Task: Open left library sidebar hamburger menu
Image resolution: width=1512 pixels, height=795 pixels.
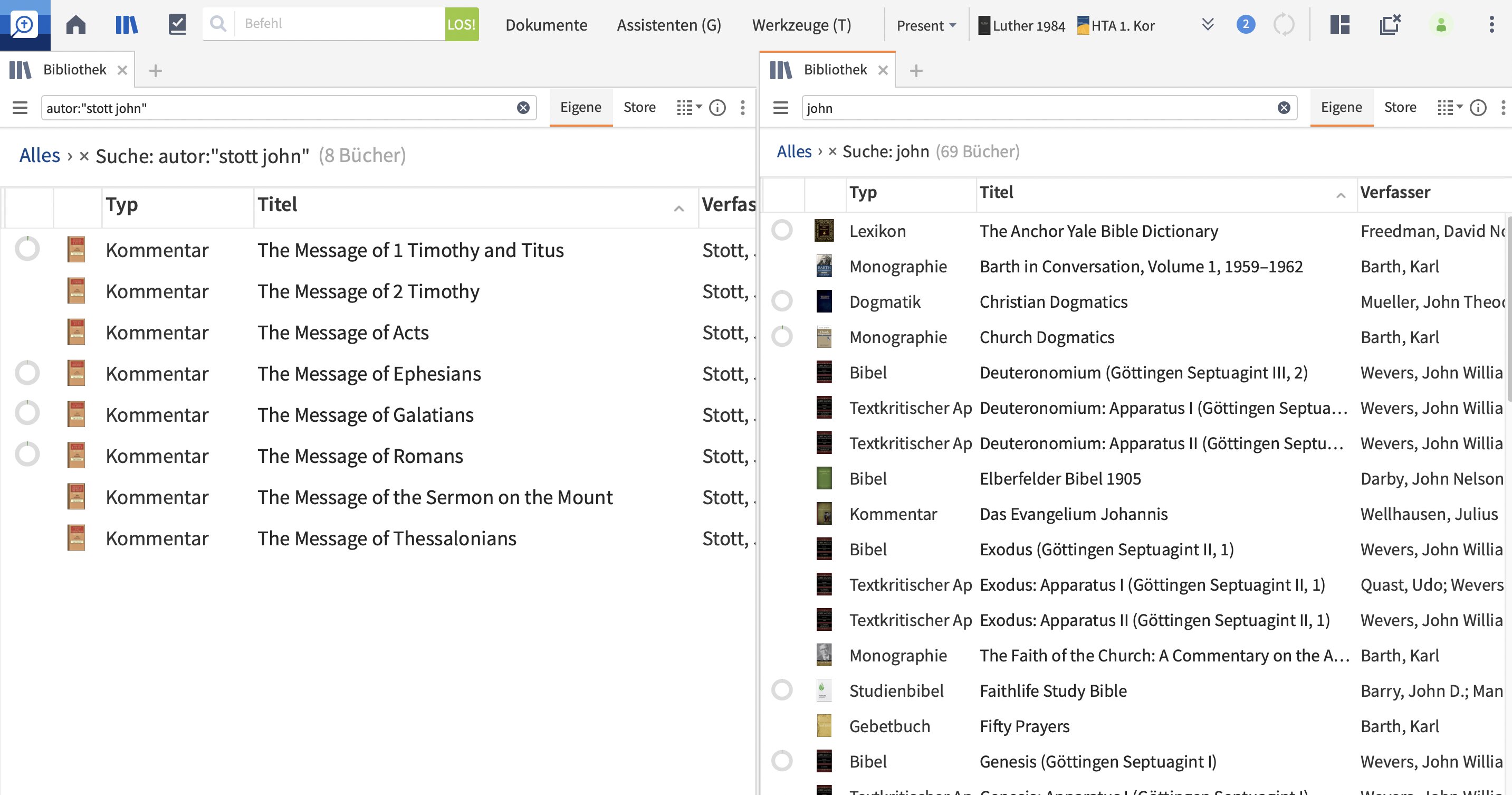Action: pyautogui.click(x=20, y=108)
